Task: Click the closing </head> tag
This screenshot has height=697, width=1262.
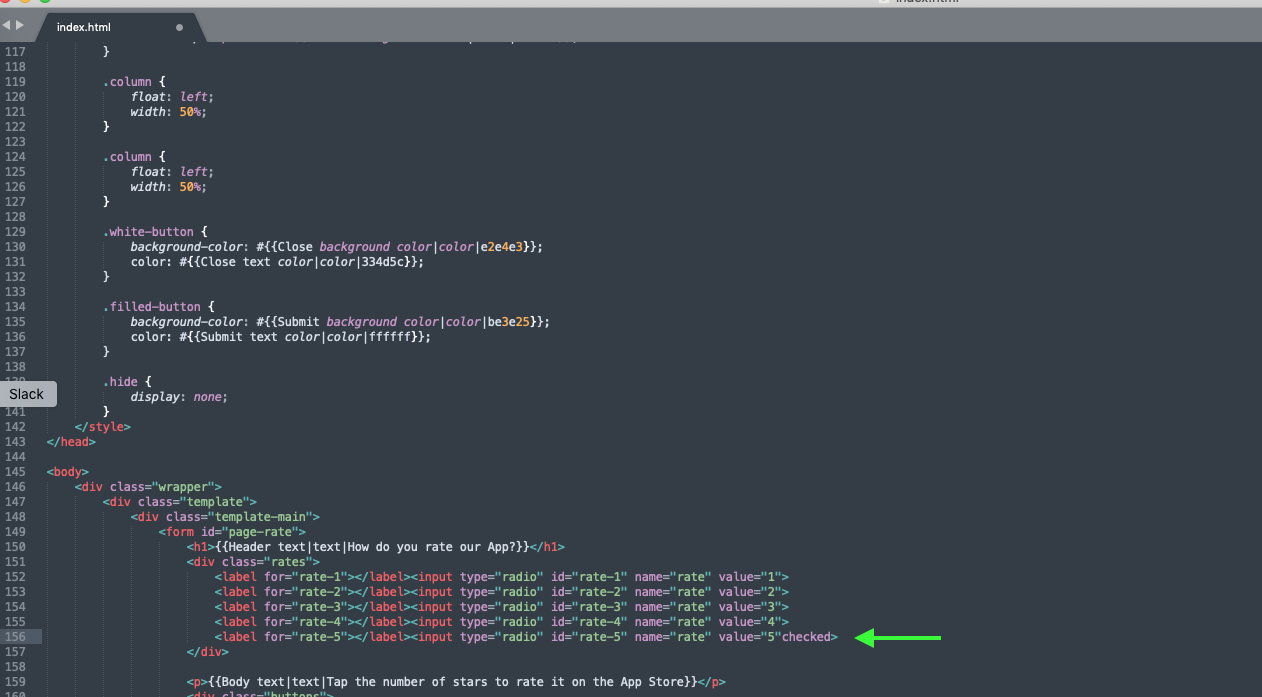Action: pyautogui.click(x=71, y=442)
